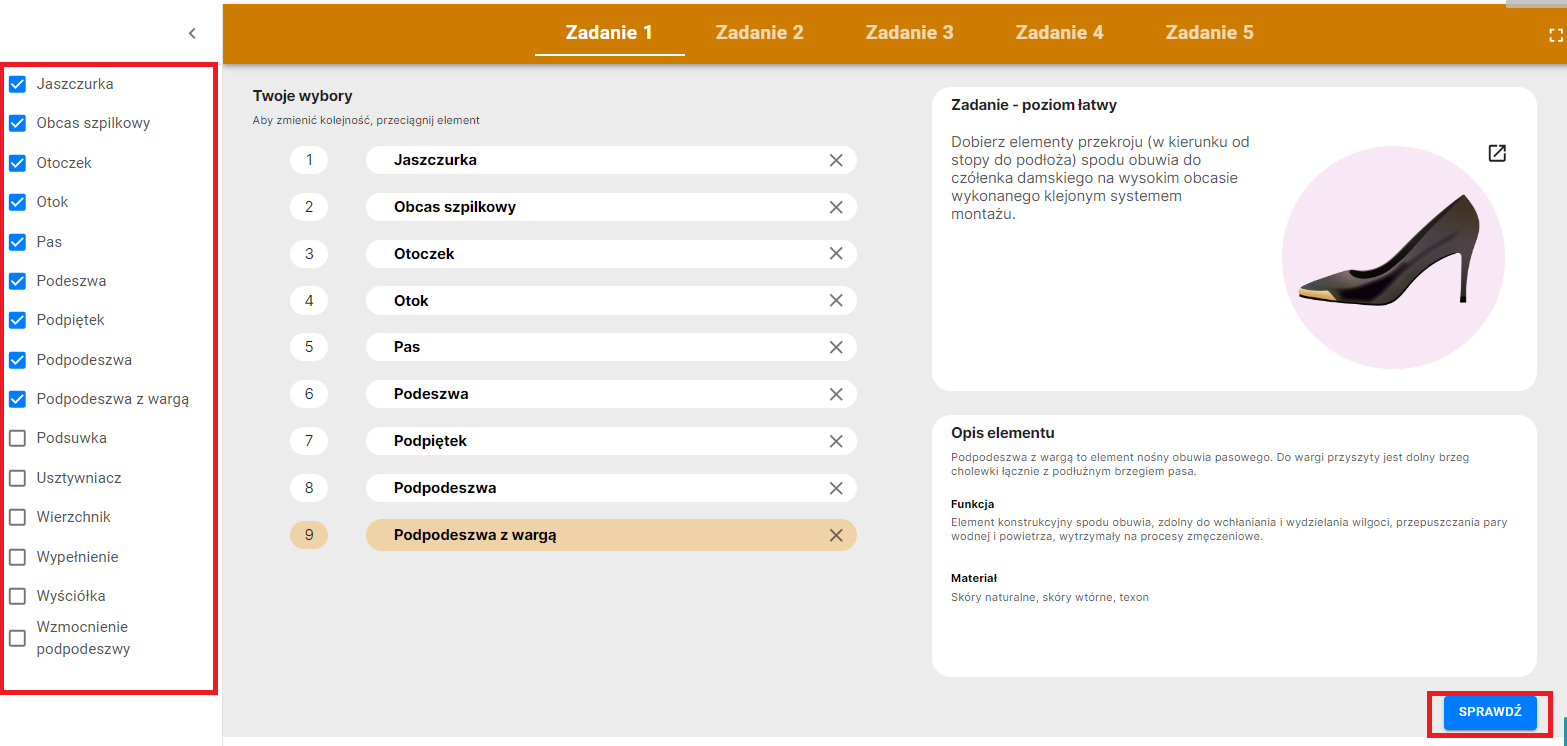Remove Obcas szpilkowy with its X icon
This screenshot has height=746, width=1567.
(836, 207)
